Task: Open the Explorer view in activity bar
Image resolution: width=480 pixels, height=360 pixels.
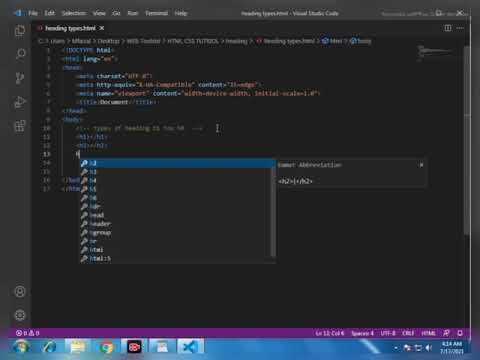Action: [20, 31]
